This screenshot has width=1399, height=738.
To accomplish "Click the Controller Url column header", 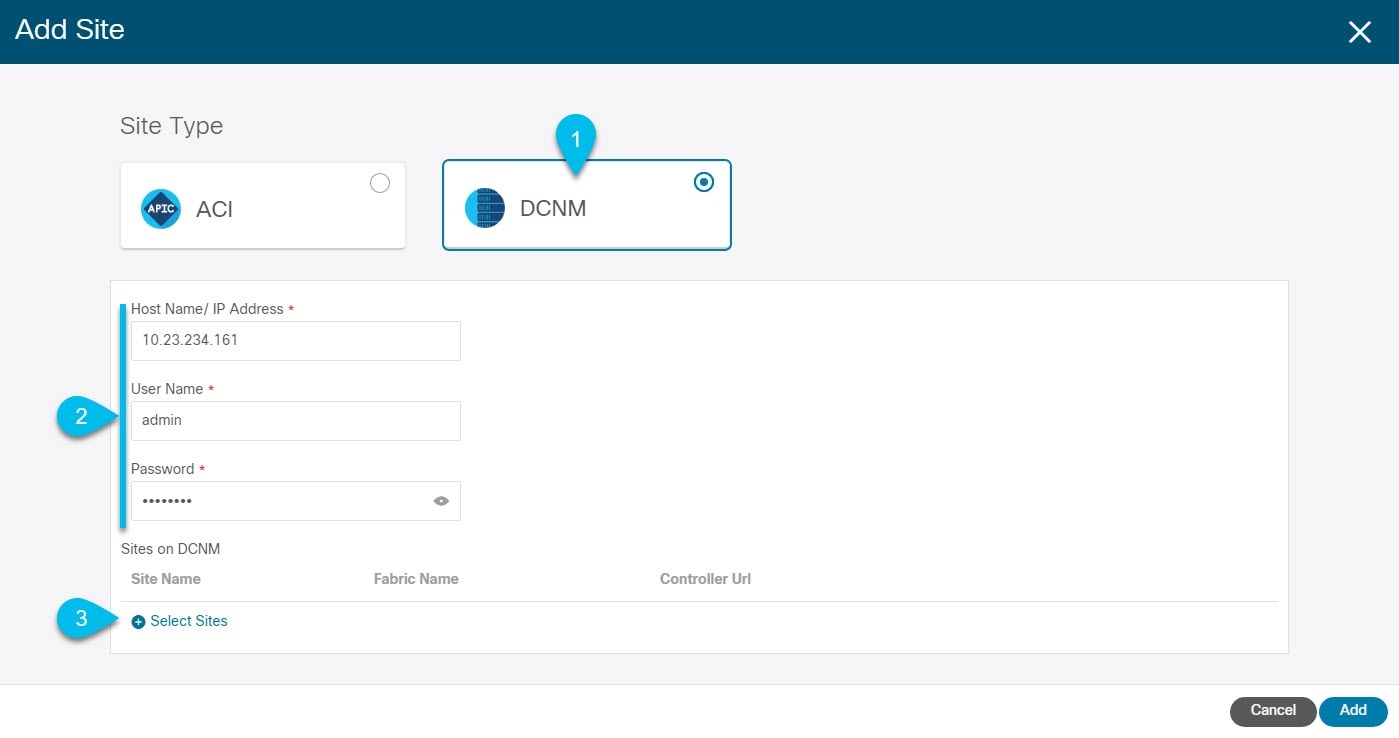I will point(705,579).
